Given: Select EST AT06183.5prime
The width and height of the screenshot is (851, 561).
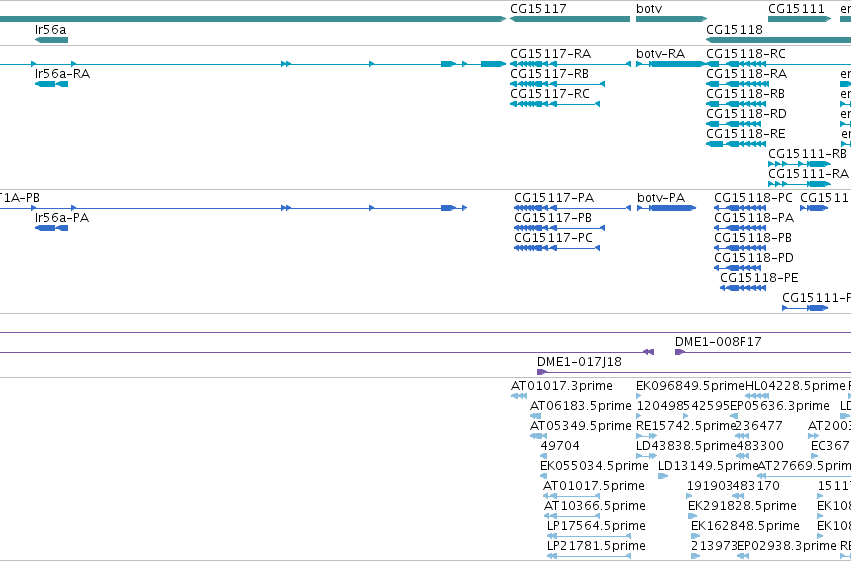Looking at the screenshot, I should (x=581, y=406).
